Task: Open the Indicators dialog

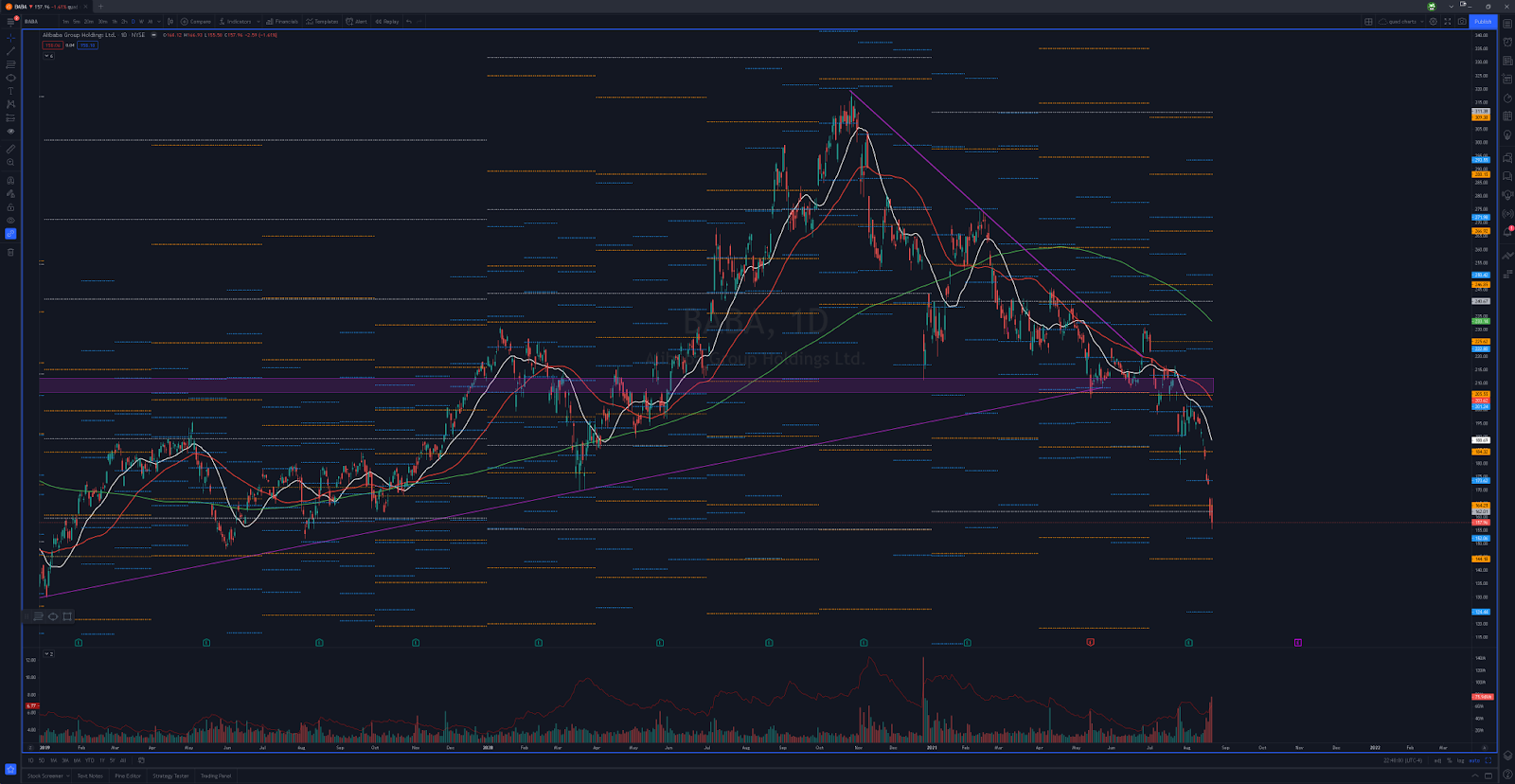Action: 235,22
